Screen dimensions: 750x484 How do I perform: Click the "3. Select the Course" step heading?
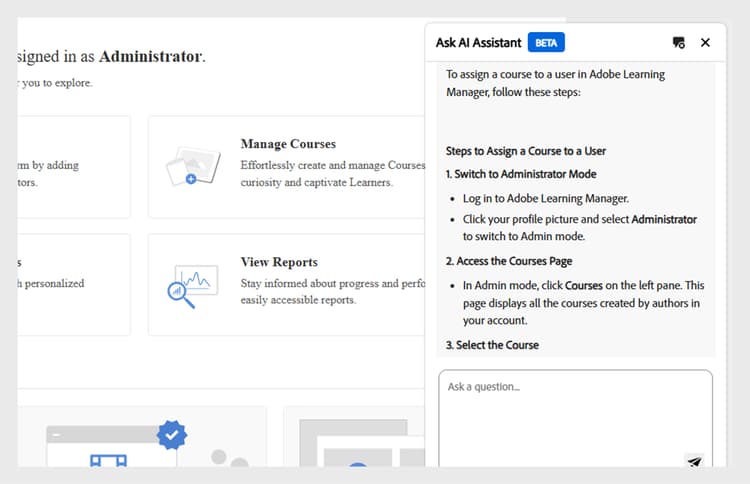[492, 345]
